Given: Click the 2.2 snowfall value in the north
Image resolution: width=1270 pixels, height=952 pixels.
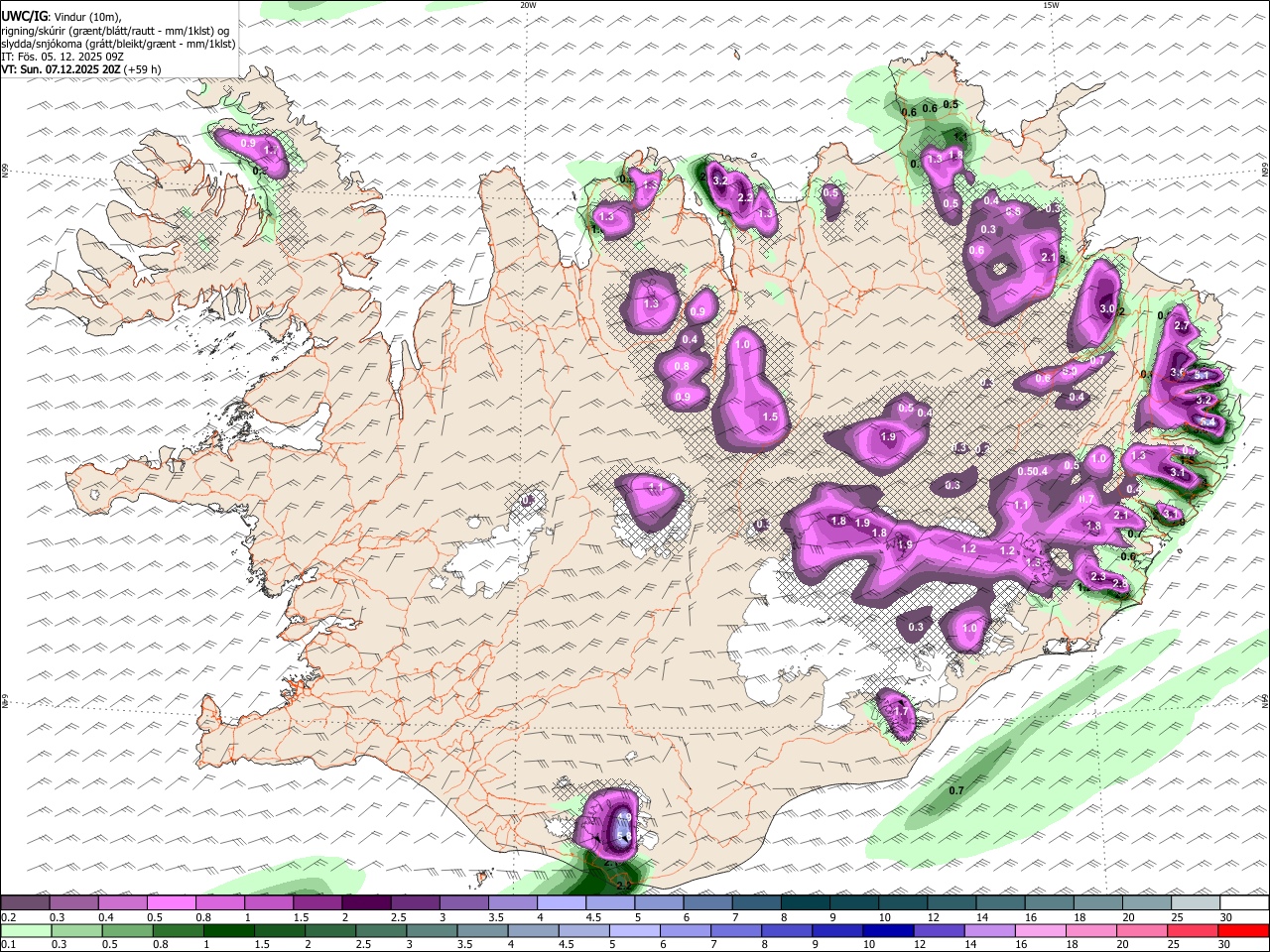Looking at the screenshot, I should (x=745, y=198).
